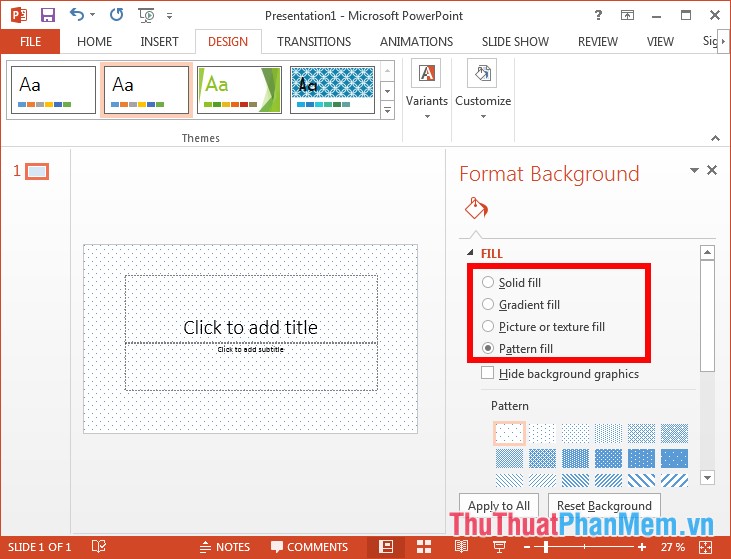Open the Variants dropdown

[427, 89]
